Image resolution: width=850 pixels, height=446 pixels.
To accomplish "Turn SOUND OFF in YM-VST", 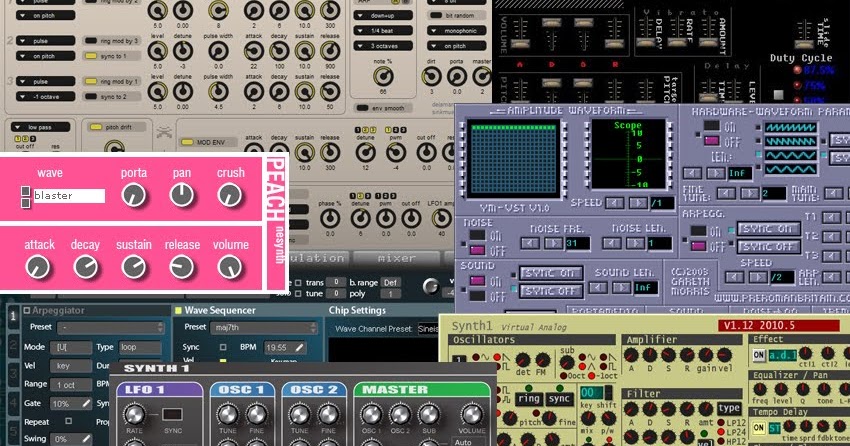I will (x=477, y=296).
